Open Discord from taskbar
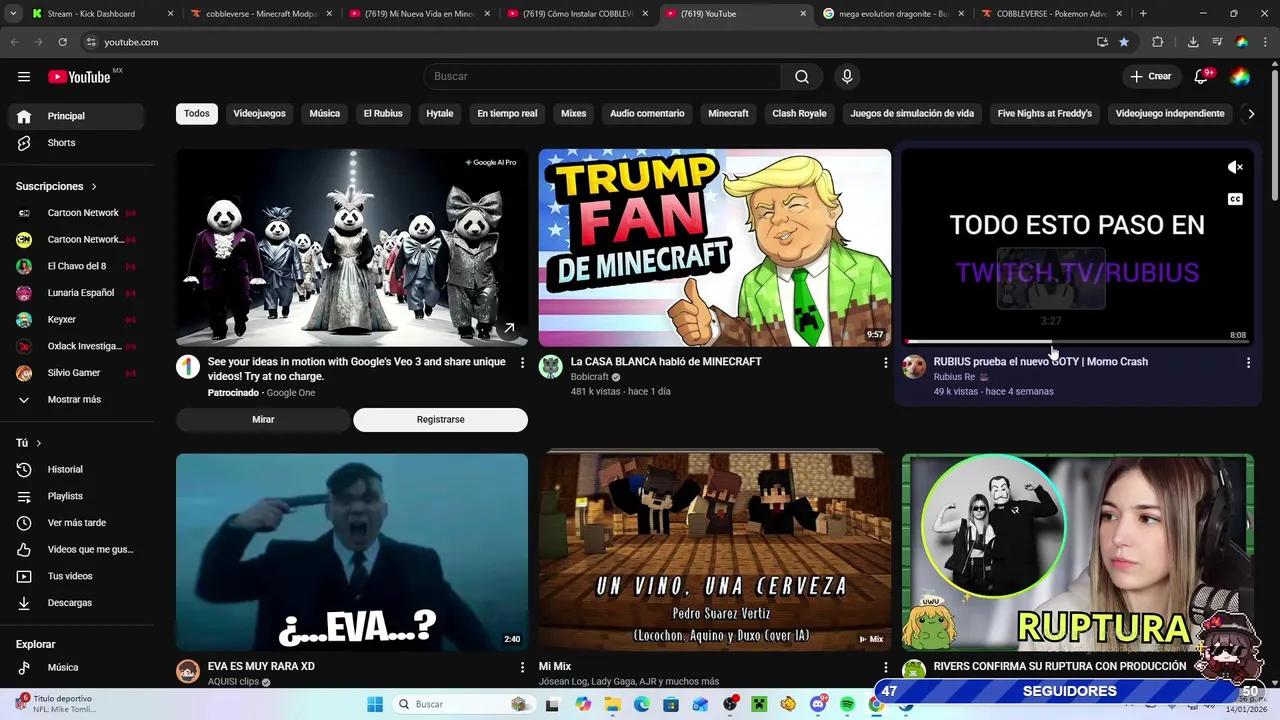The width and height of the screenshot is (1280, 720). click(x=818, y=704)
